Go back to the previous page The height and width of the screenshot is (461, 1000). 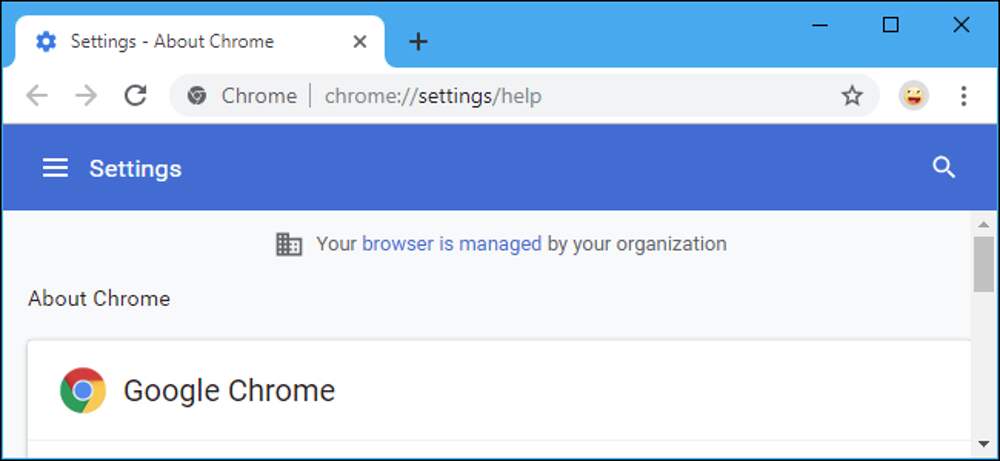coord(37,96)
